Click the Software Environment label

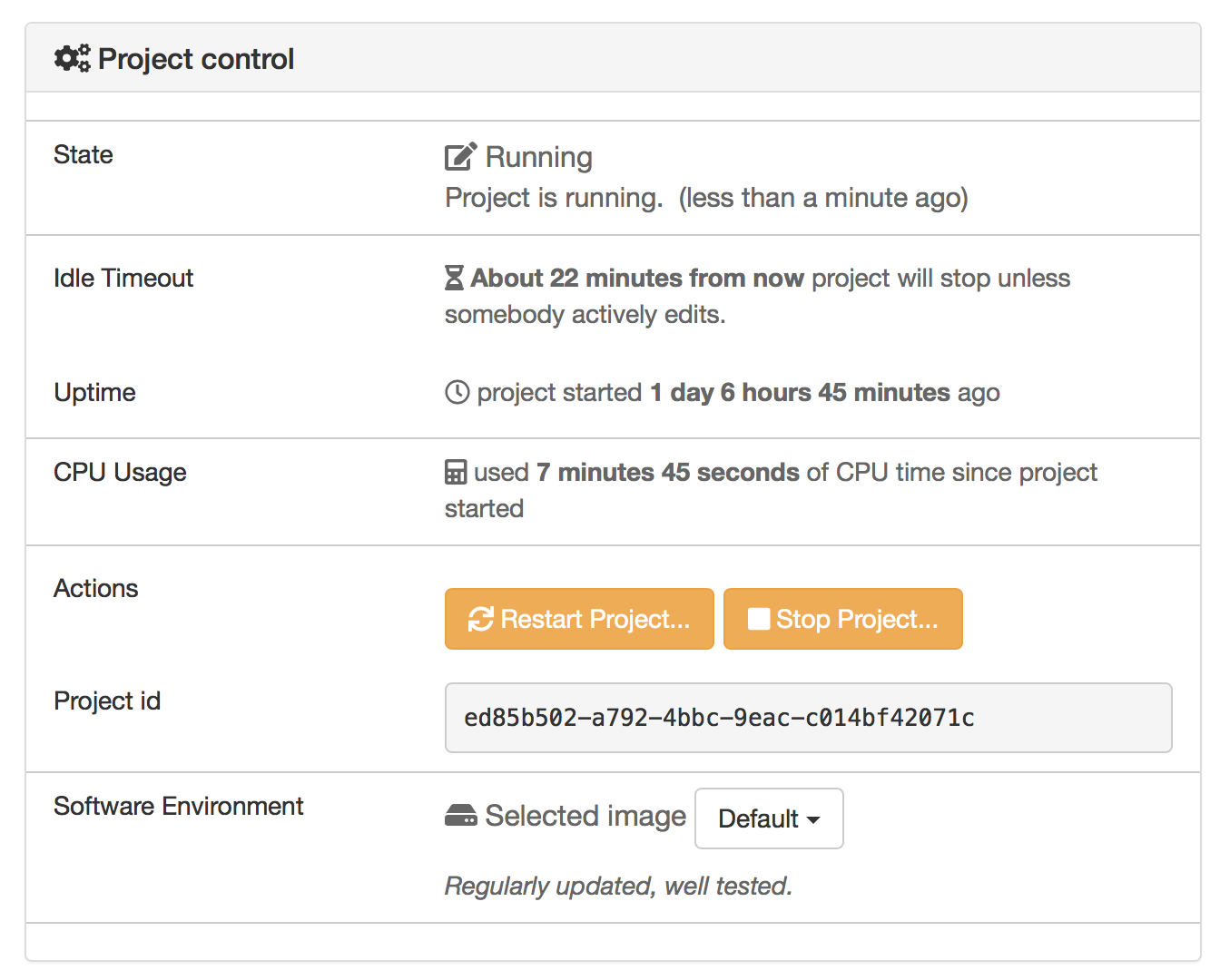click(178, 806)
